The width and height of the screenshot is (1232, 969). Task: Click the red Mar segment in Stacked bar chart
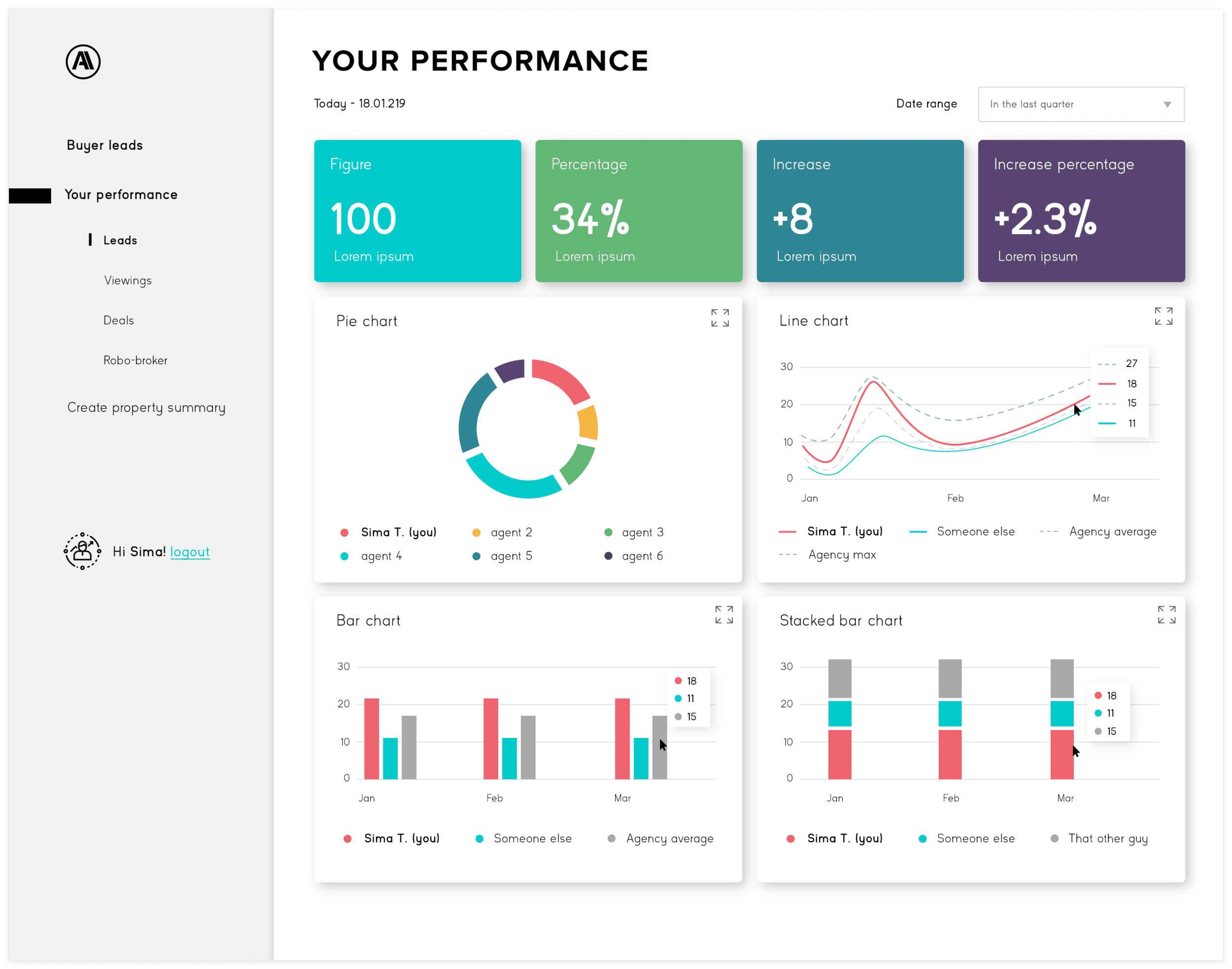pos(1062,755)
